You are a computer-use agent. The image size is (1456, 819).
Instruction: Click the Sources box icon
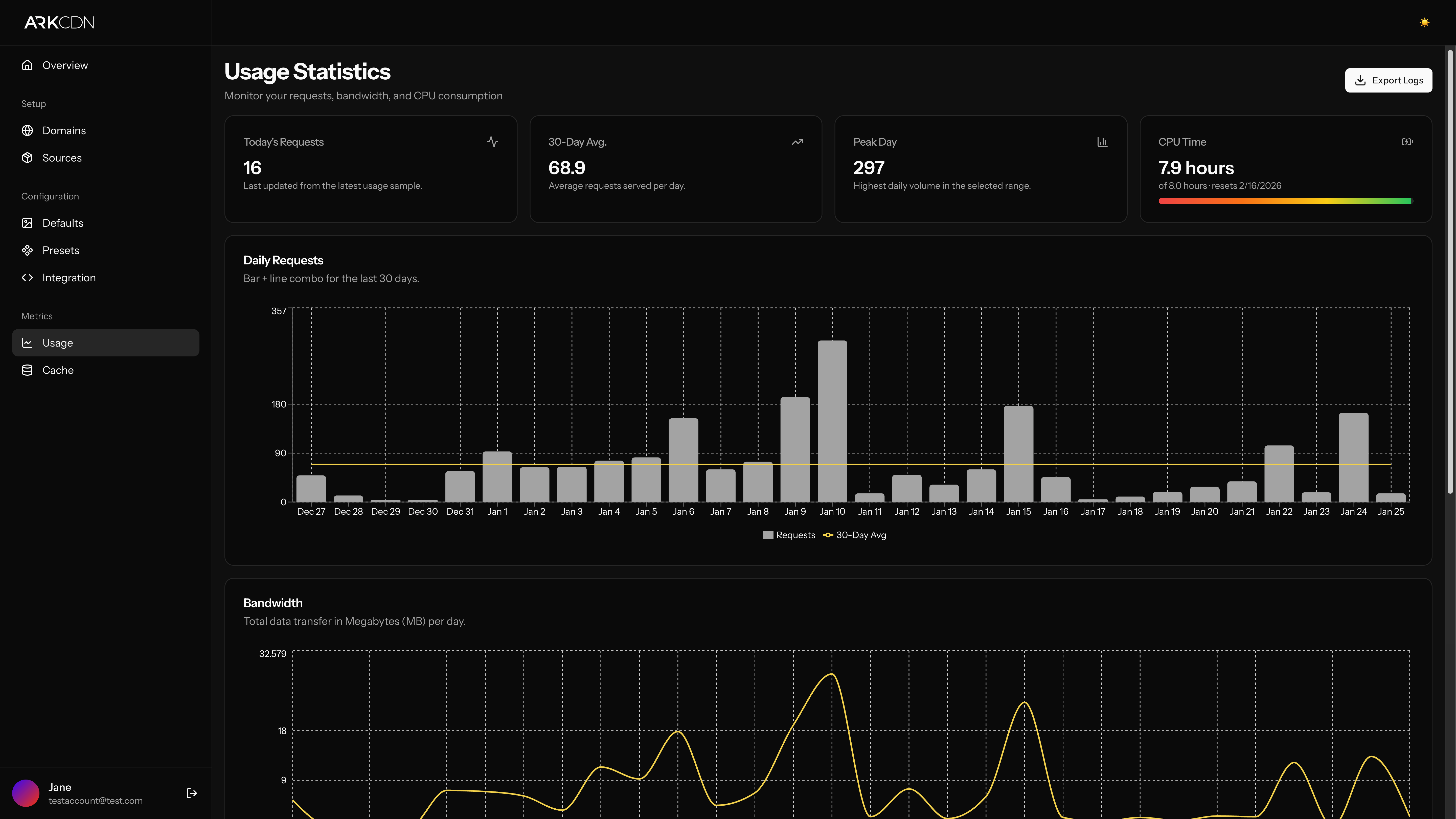[x=27, y=158]
